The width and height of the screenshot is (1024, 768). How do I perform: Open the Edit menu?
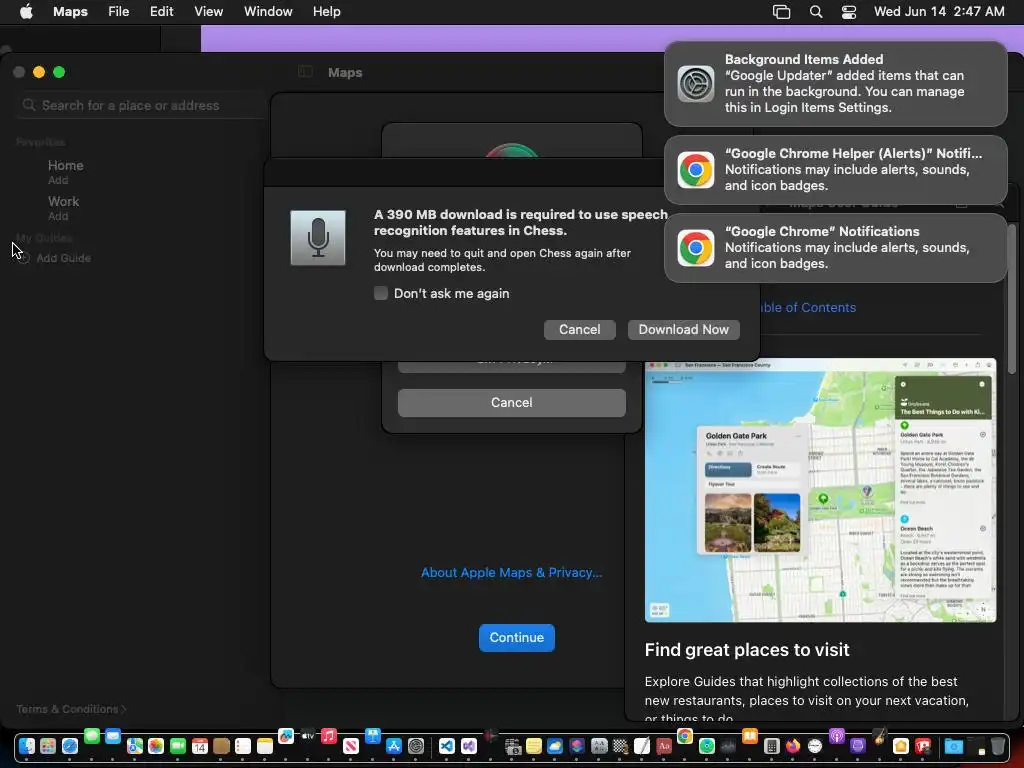coord(161,12)
